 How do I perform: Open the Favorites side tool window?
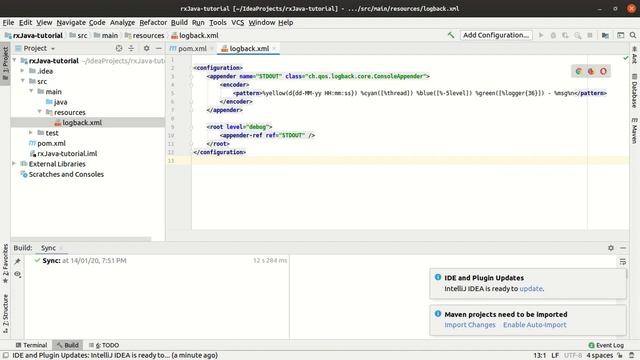point(5,264)
